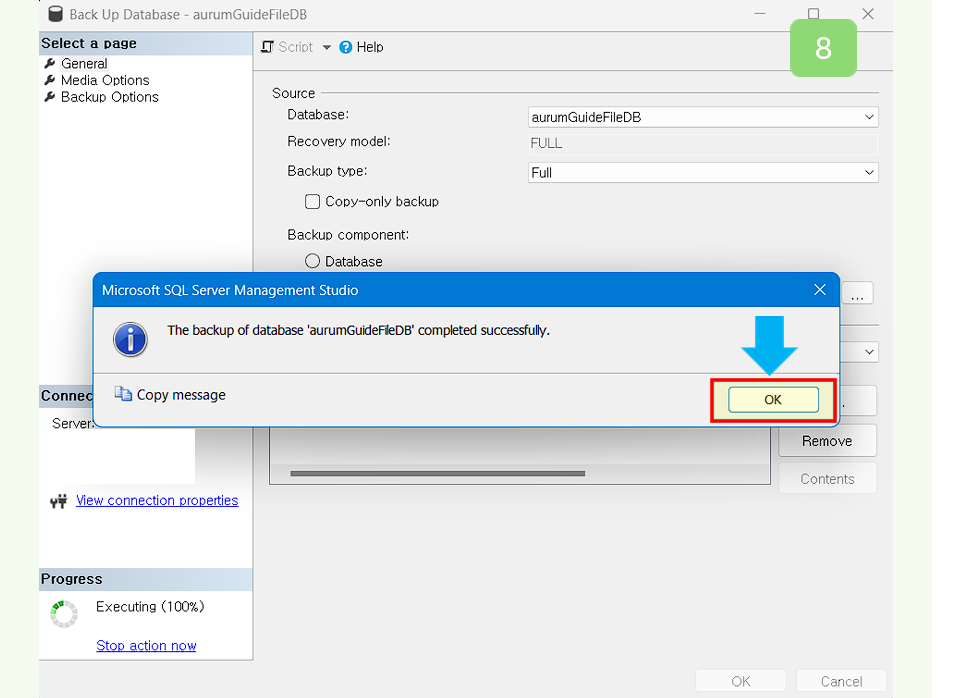The width and height of the screenshot is (978, 698).
Task: Select the Database backup component radio button
Action: (x=312, y=261)
